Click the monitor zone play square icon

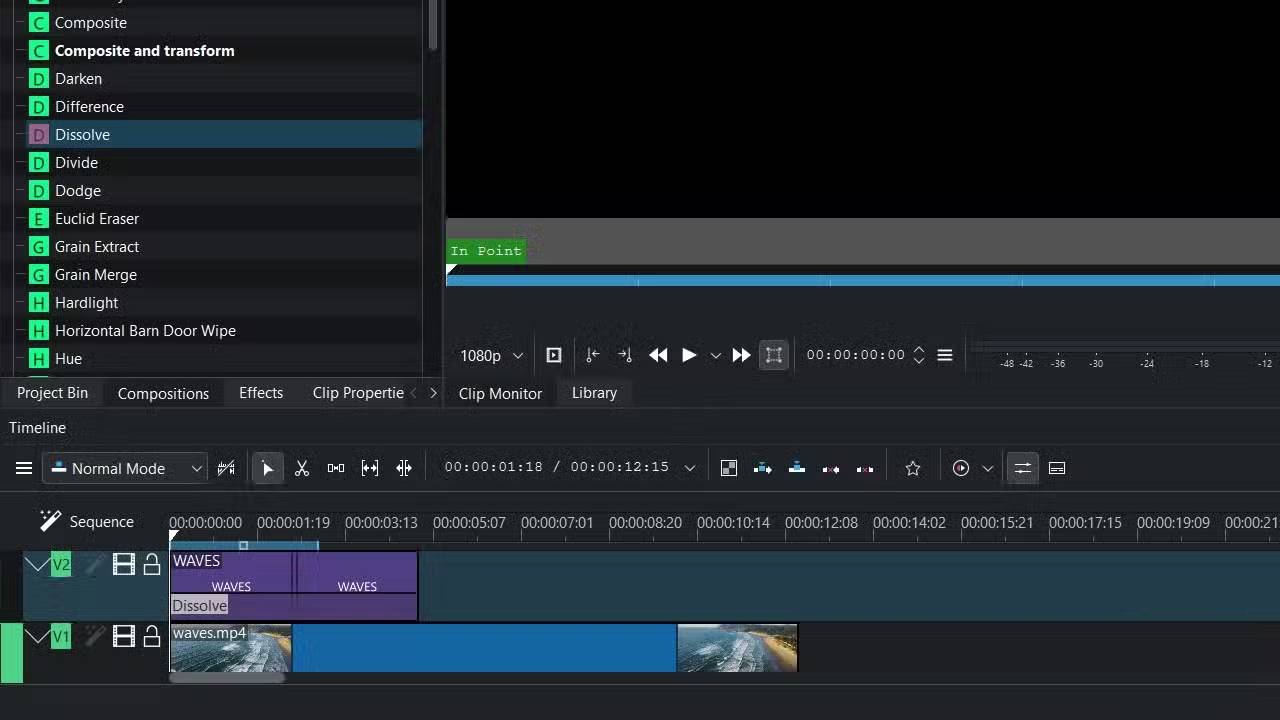click(554, 355)
